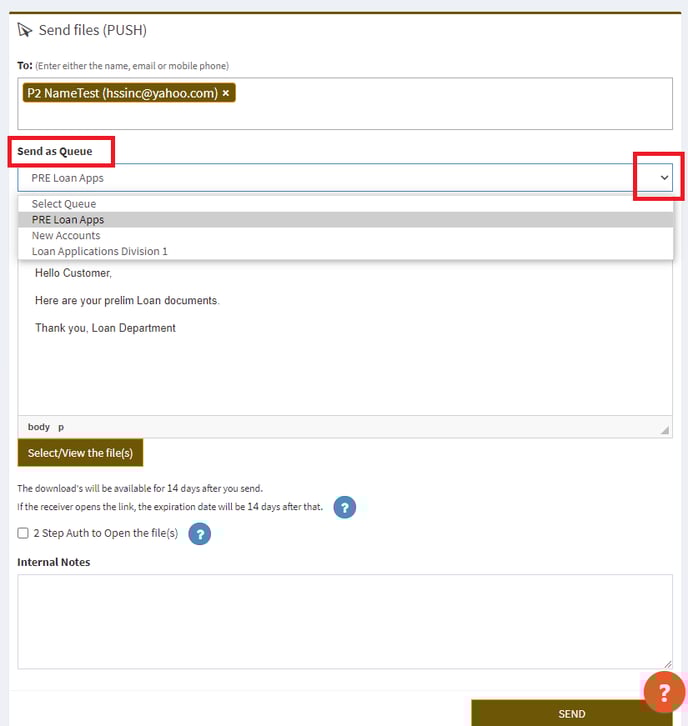Click the Send files cursor icon
Image resolution: width=688 pixels, height=726 pixels.
25,30
